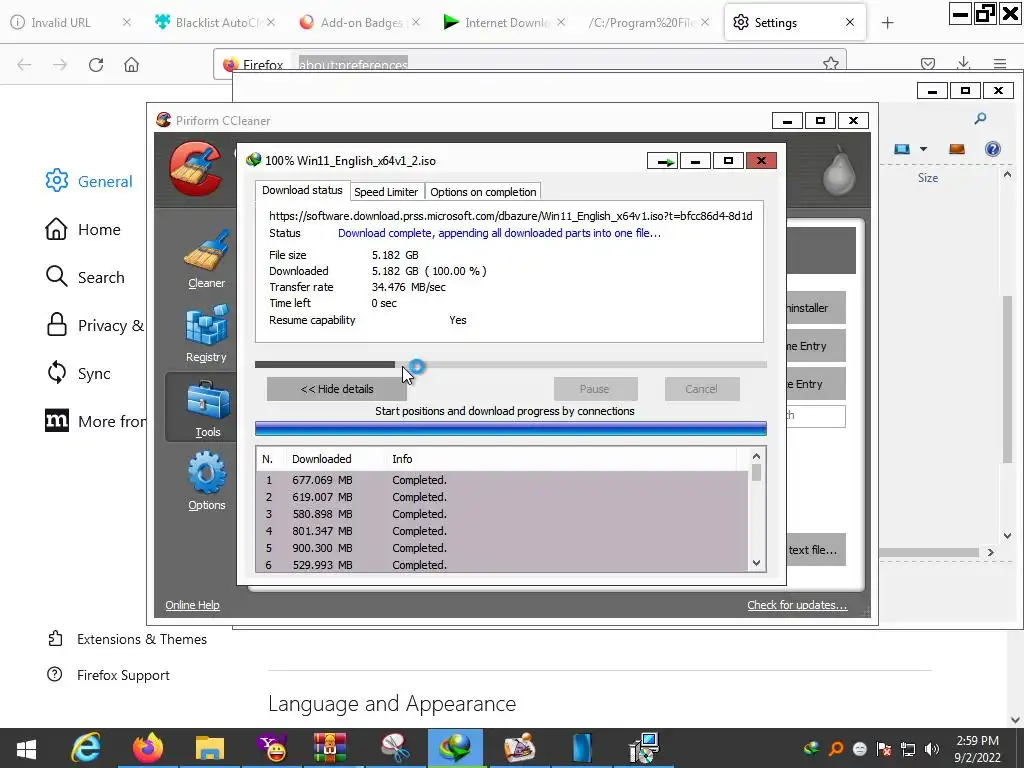1024x768 pixels.
Task: Click the Piriform pear logo
Action: (x=839, y=170)
